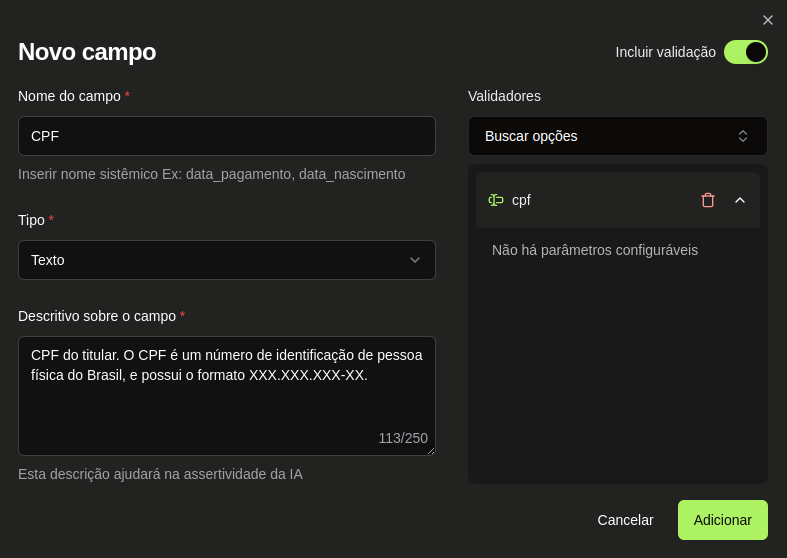Disable the Incluir validação switch

(x=746, y=52)
